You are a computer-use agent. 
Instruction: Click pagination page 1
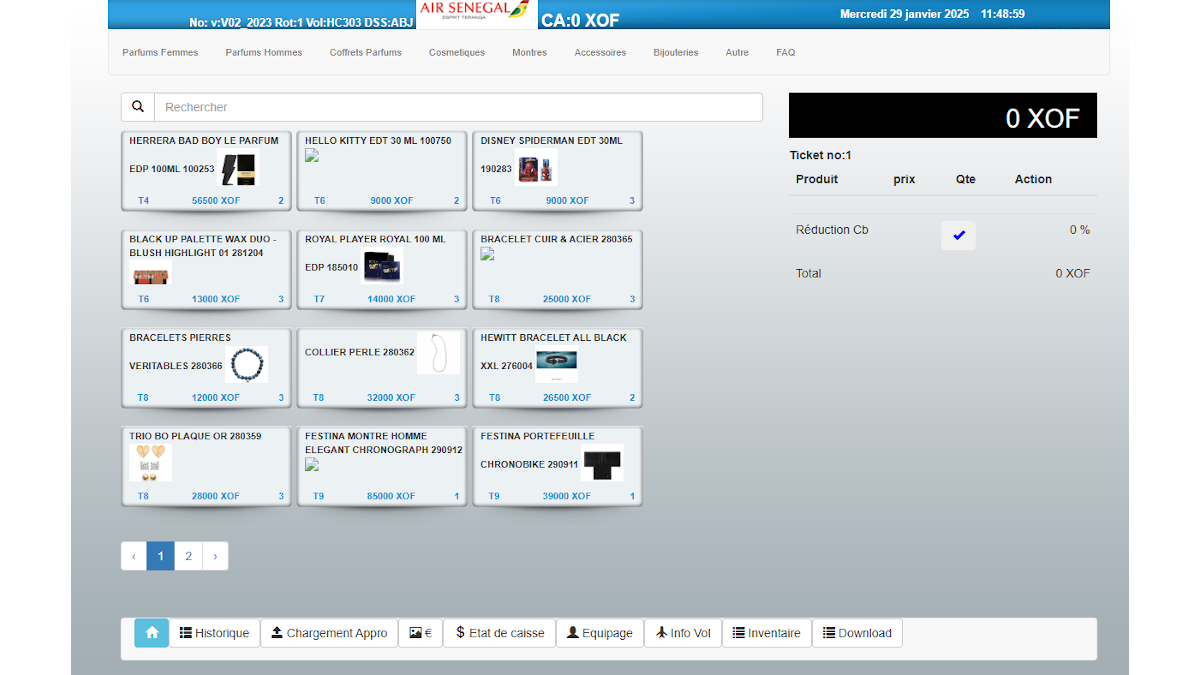pyautogui.click(x=160, y=556)
